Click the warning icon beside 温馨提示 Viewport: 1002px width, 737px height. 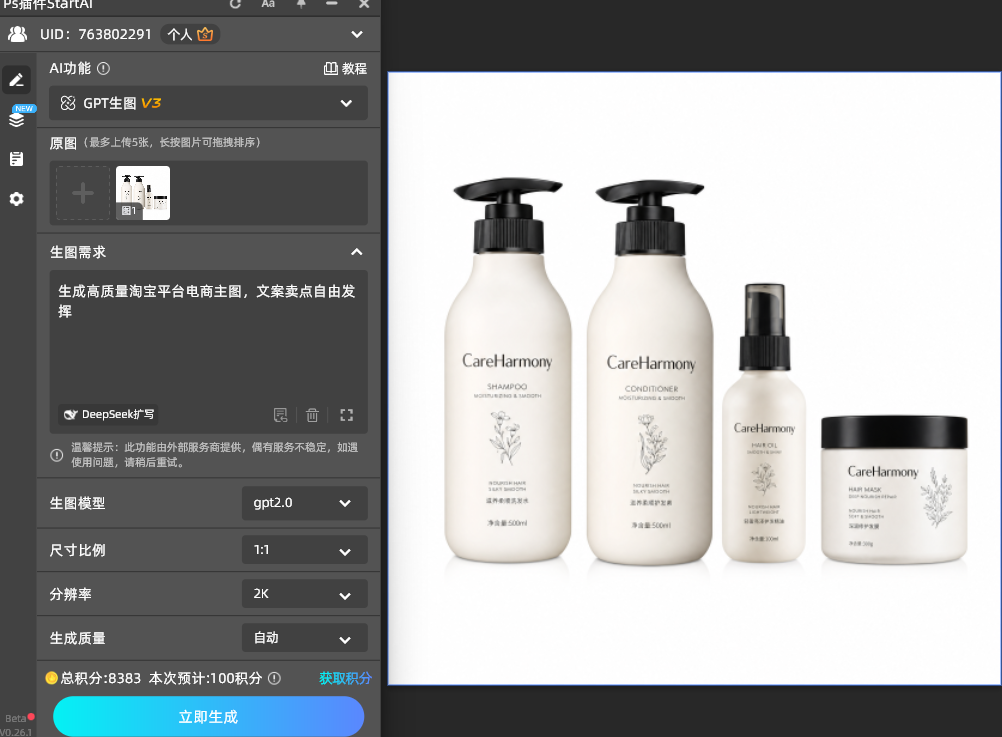[57, 455]
